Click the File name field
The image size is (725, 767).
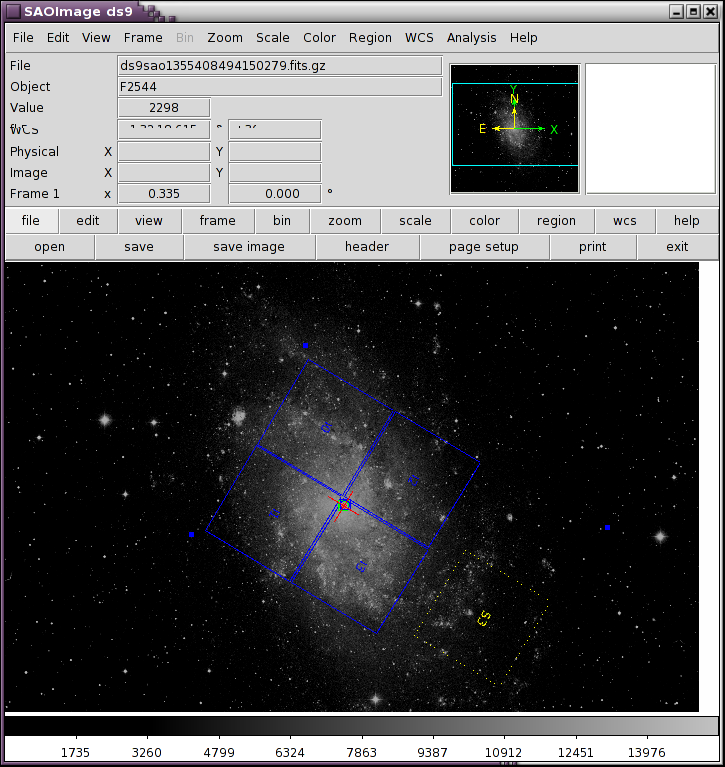coord(280,66)
